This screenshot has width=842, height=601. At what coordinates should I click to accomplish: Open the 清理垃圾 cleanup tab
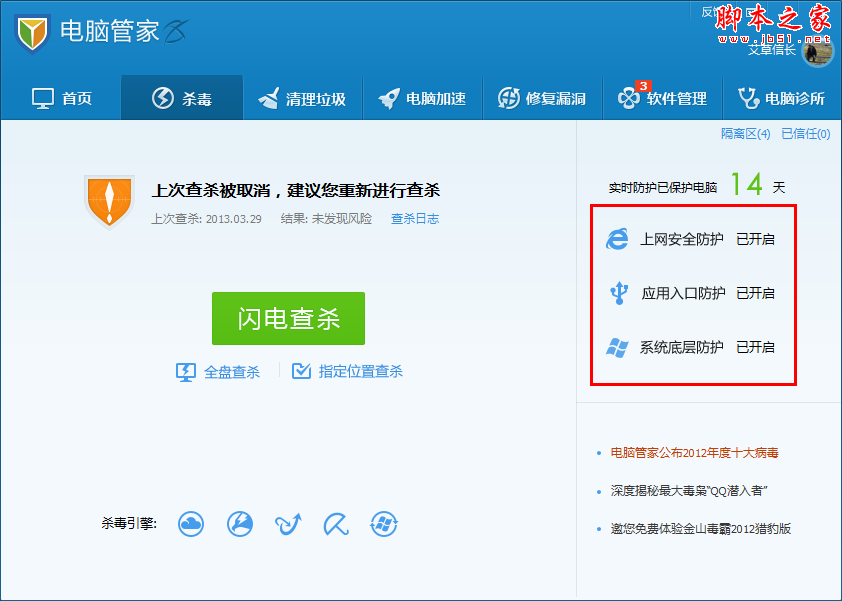coord(303,98)
